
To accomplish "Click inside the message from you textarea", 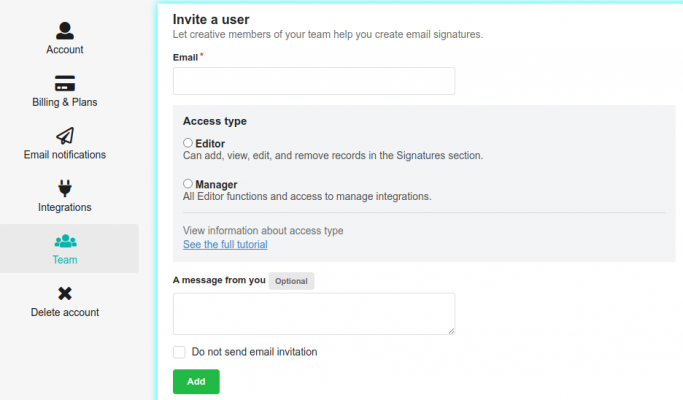I will (314, 313).
